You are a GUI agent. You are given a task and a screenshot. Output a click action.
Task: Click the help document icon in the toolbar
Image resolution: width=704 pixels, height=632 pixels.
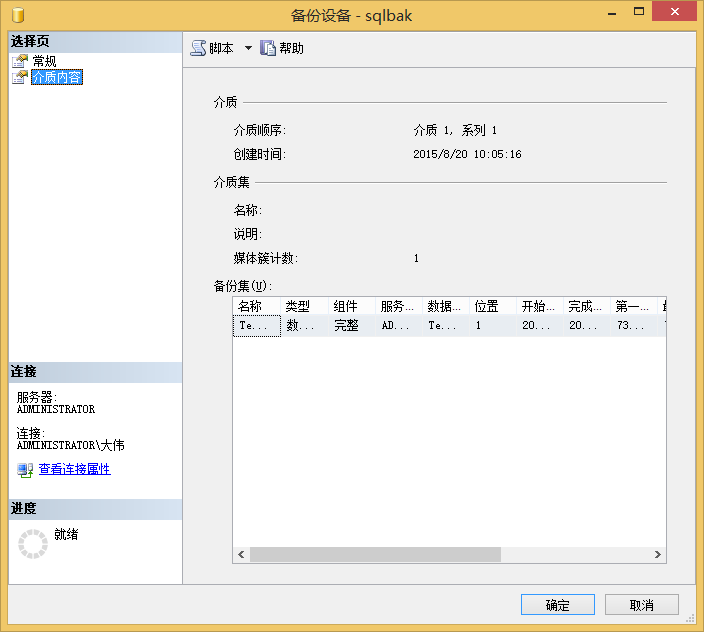[268, 48]
